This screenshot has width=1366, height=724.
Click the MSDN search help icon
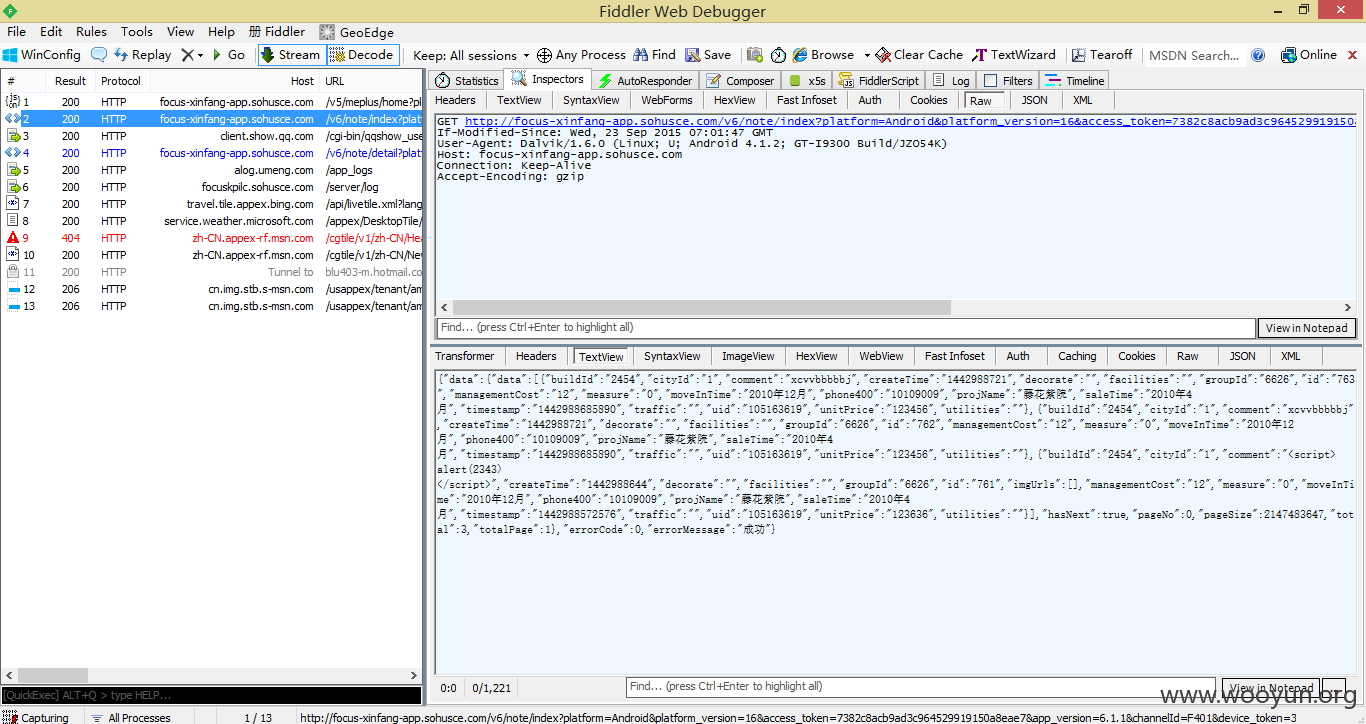coord(1258,55)
